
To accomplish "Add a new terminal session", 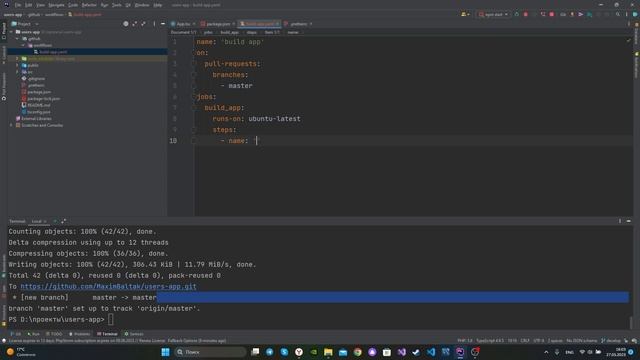I will pos(55,221).
